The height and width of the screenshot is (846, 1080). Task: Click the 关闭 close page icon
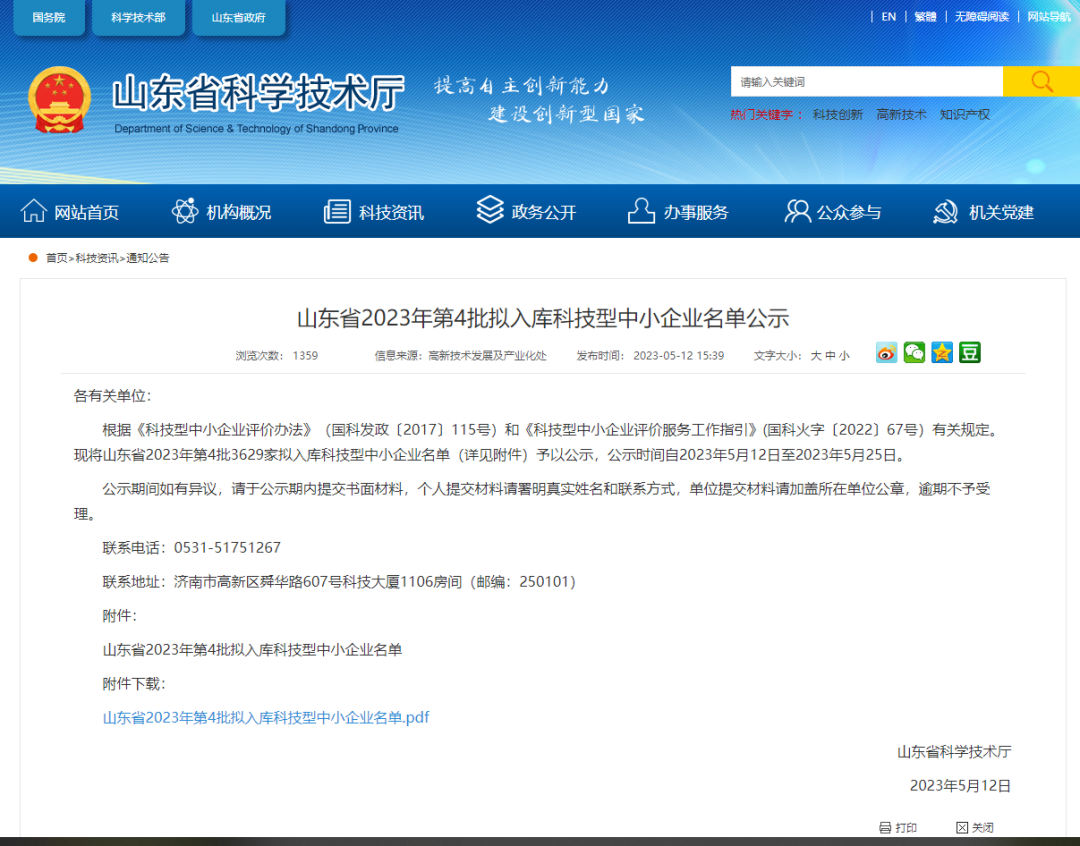(963, 828)
